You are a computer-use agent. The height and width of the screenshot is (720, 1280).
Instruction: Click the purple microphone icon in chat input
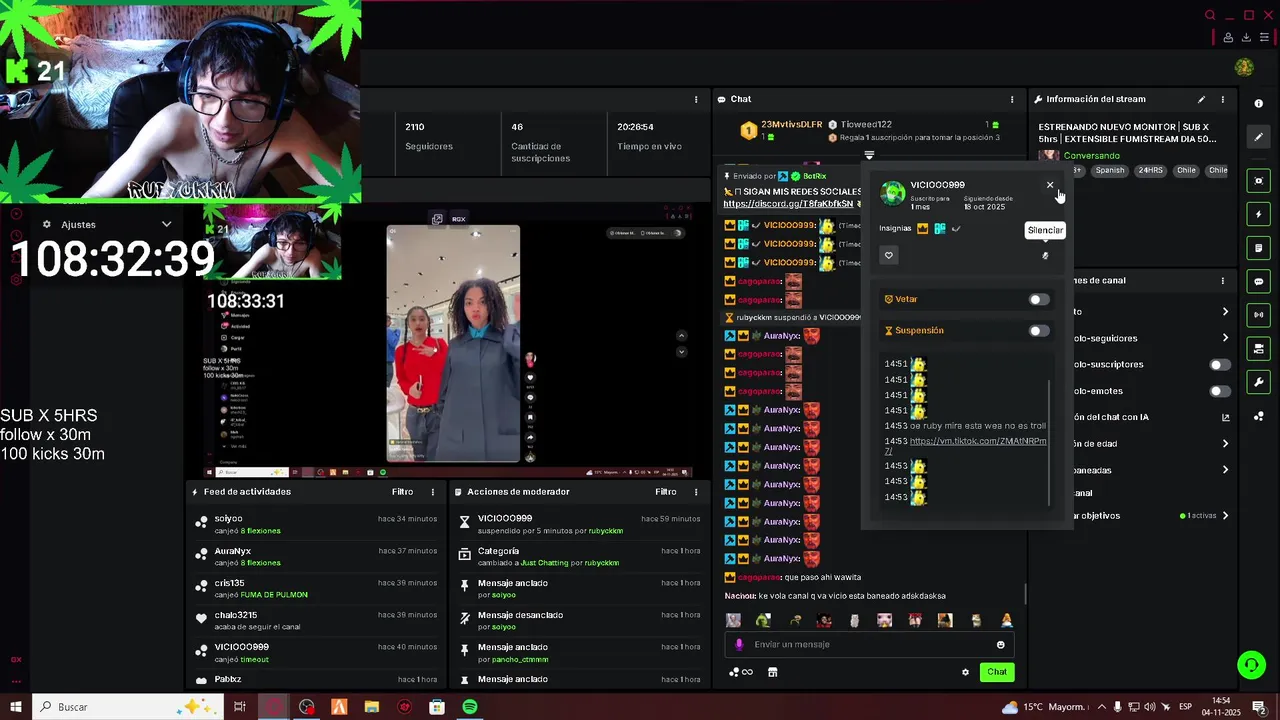click(x=739, y=645)
